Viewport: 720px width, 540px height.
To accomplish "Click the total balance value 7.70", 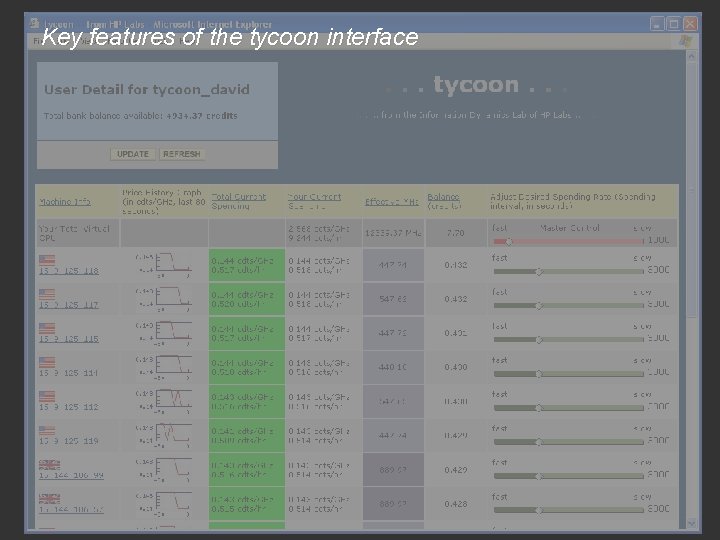I will point(456,233).
